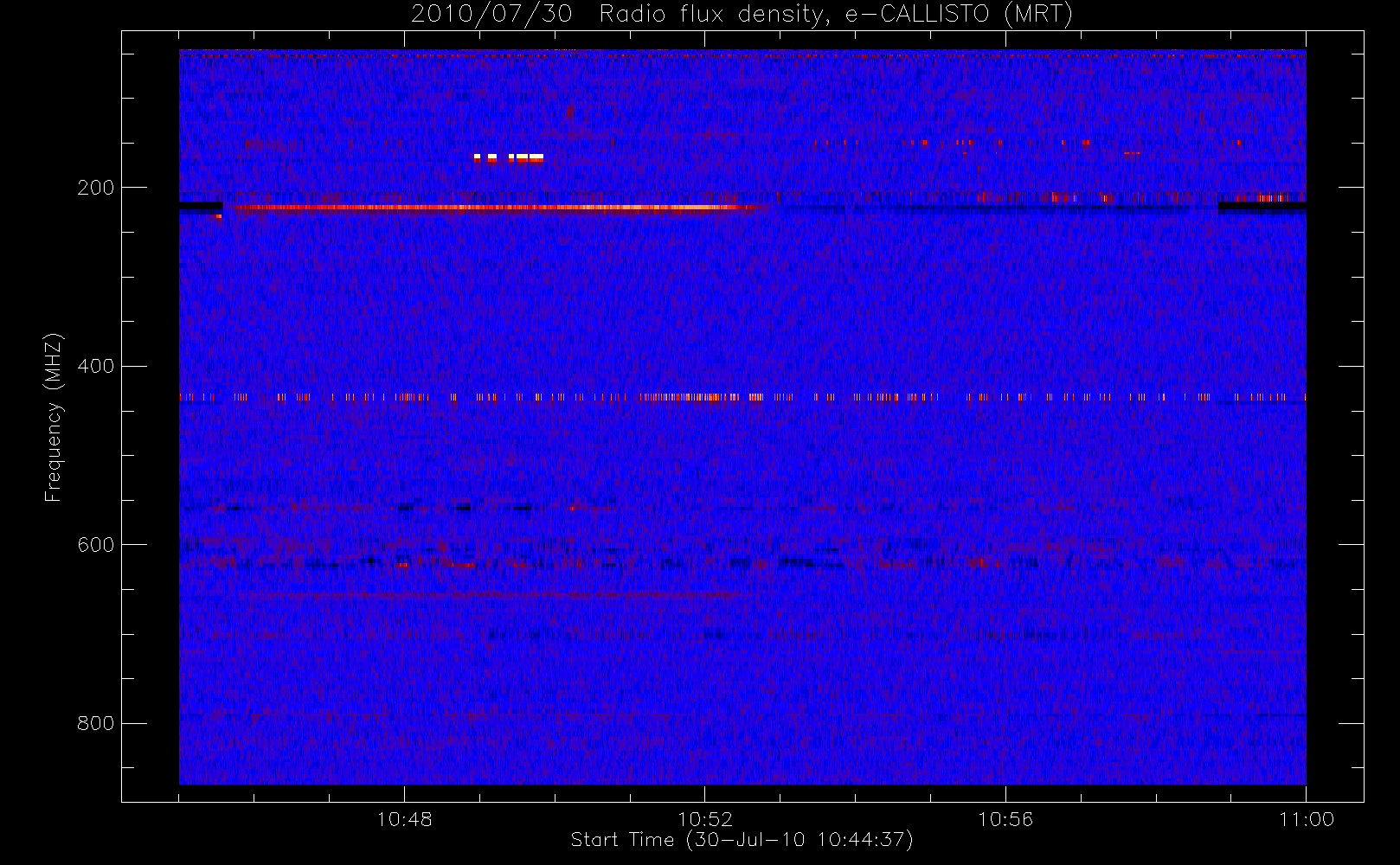Click the "Start Time (30-Jul-10 10:44:37)" label
The height and width of the screenshot is (865, 1400).
click(x=742, y=840)
